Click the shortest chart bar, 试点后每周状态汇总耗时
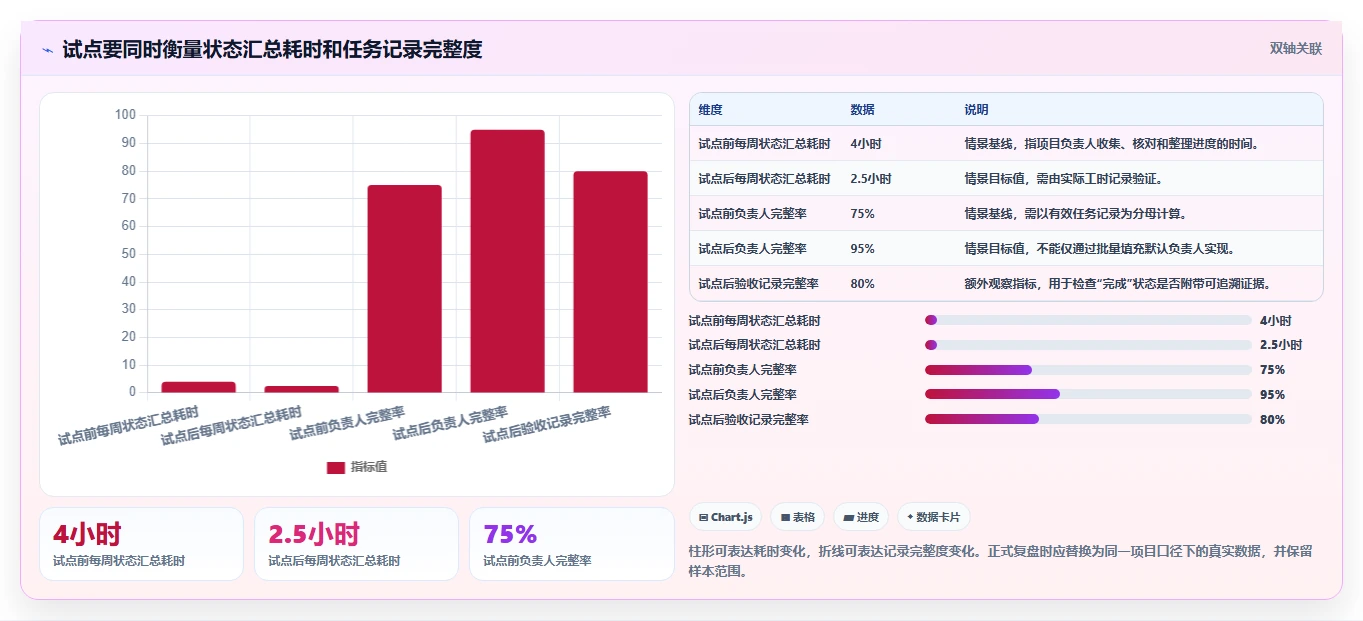Screen dimensions: 1363x621 (x=301, y=389)
